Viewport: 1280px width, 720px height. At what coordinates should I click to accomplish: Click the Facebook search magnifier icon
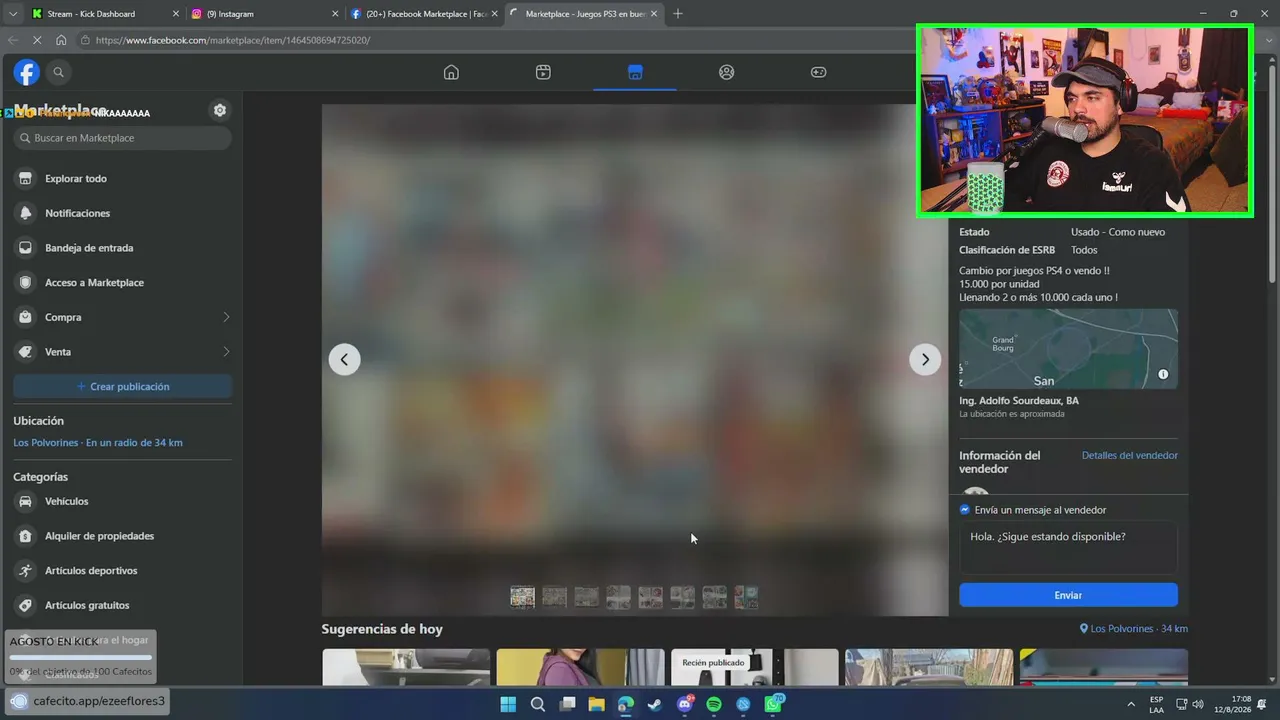click(x=58, y=72)
